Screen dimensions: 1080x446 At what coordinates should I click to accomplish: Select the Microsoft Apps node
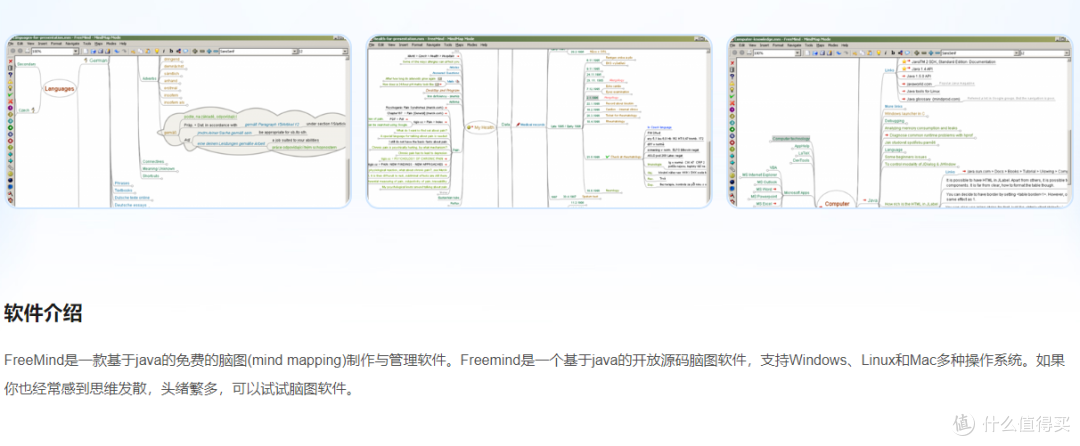796,193
